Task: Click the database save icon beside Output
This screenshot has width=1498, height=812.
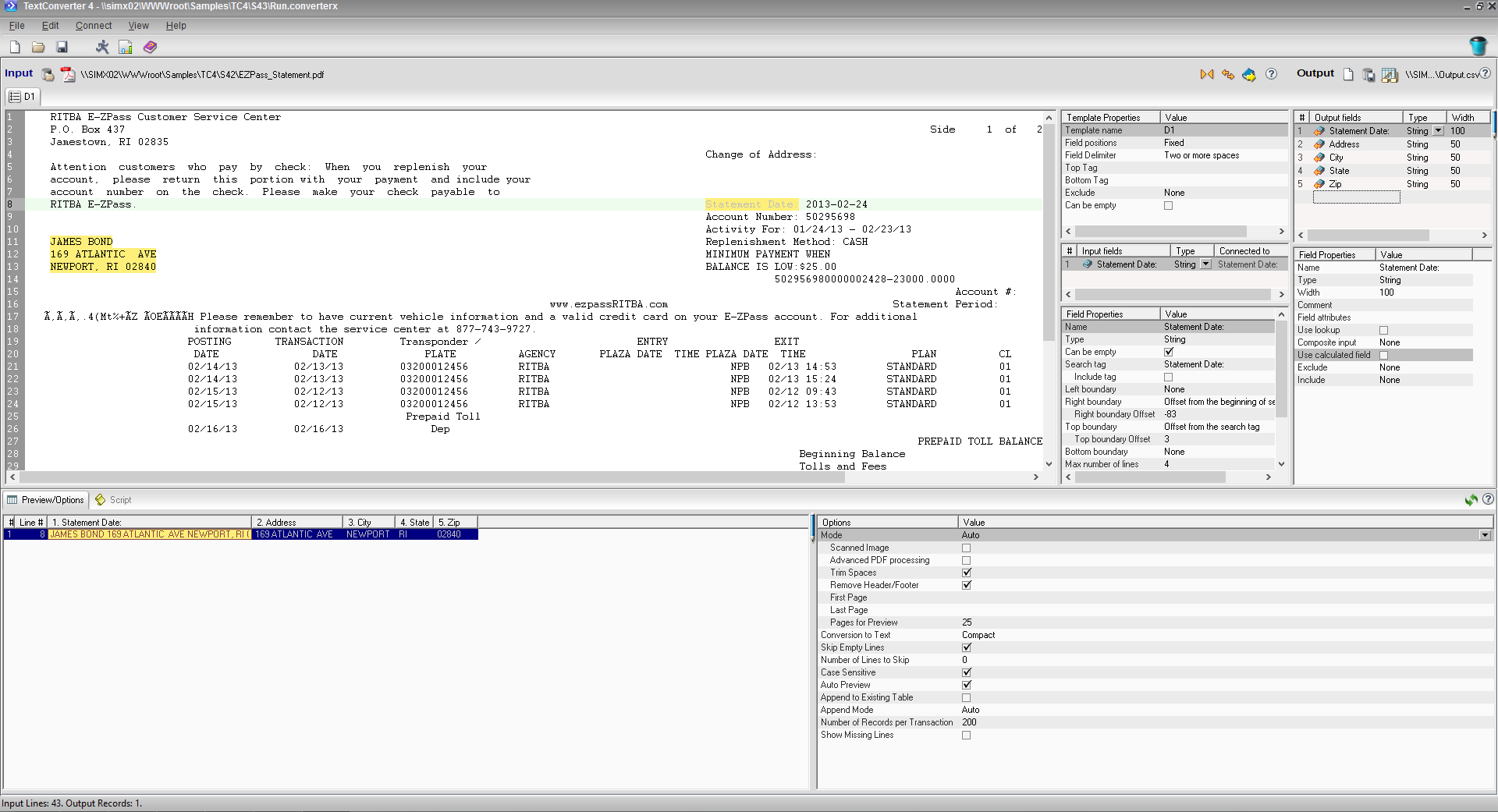Action: point(1368,75)
